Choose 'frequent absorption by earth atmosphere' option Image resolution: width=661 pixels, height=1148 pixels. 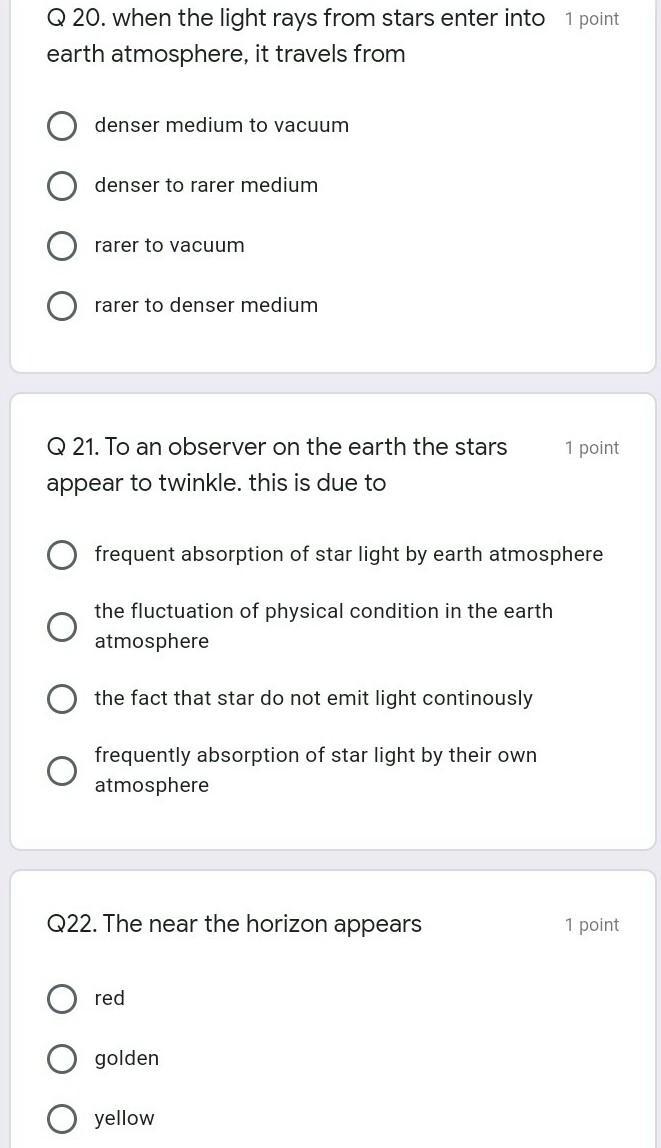(62, 555)
